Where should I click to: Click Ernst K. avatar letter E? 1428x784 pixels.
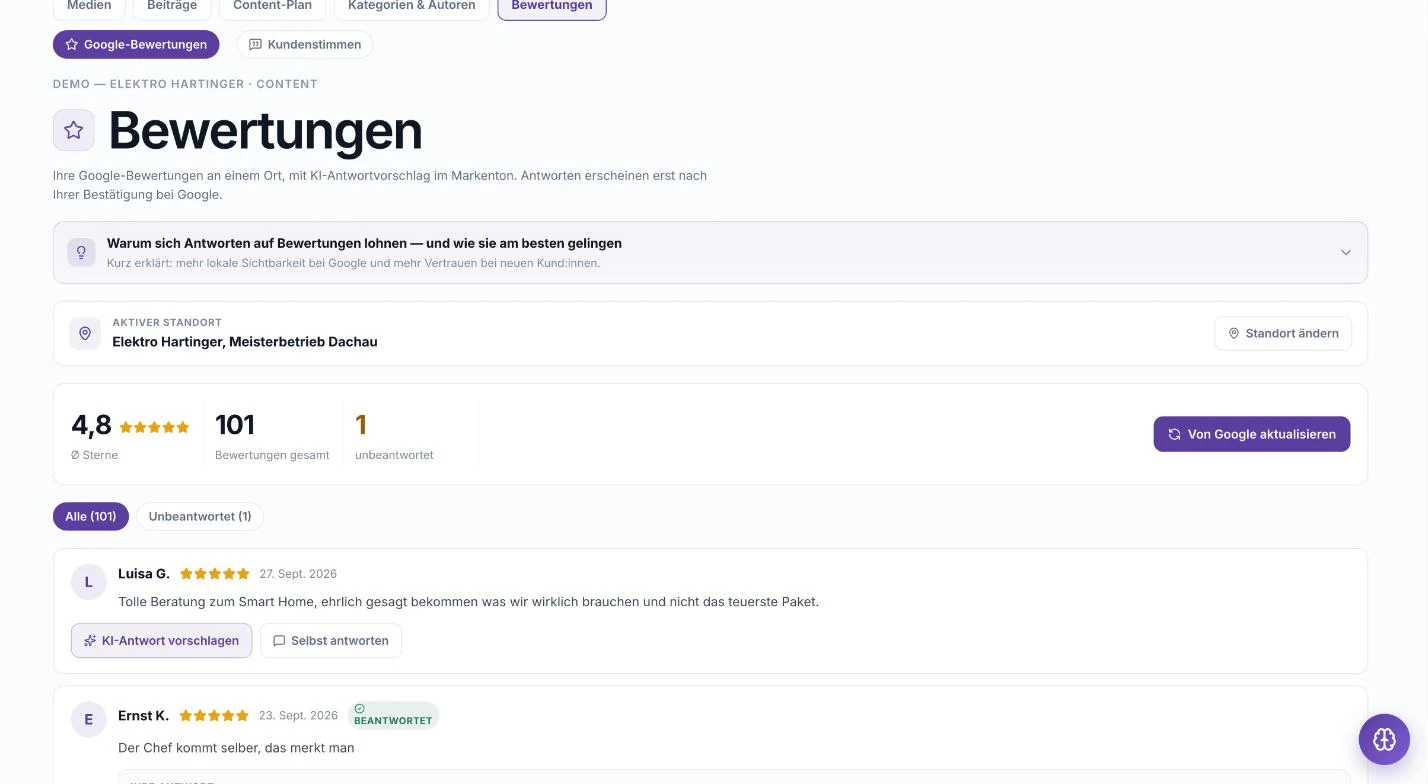point(89,719)
